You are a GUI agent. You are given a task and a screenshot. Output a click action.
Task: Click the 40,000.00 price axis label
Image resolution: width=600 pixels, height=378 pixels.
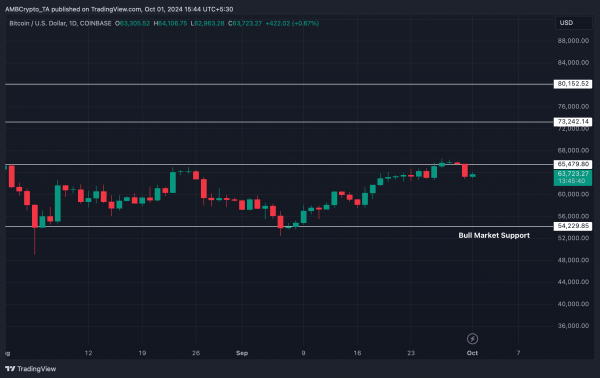click(573, 304)
